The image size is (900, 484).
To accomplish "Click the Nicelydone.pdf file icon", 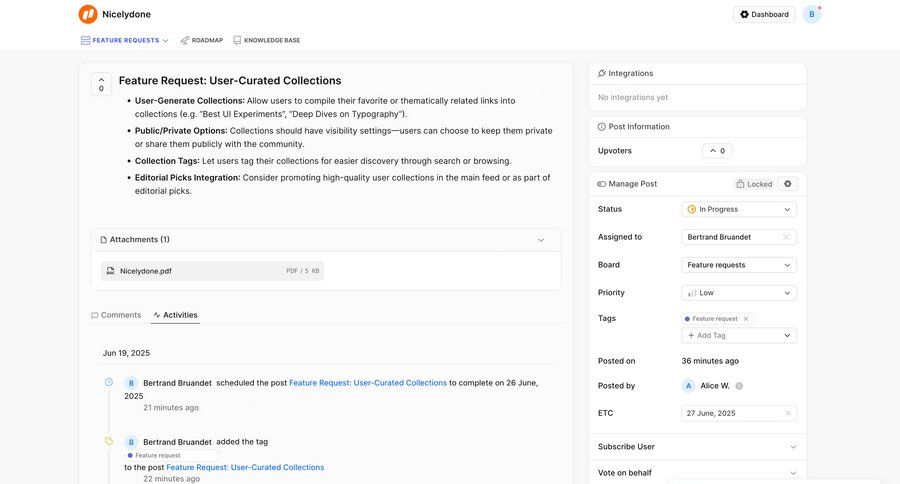I will (x=110, y=271).
